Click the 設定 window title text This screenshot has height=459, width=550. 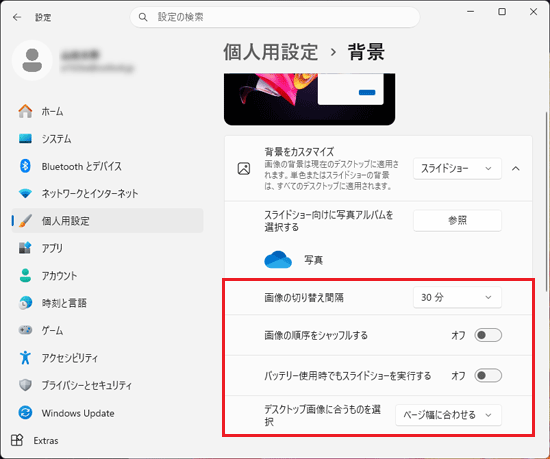point(43,17)
